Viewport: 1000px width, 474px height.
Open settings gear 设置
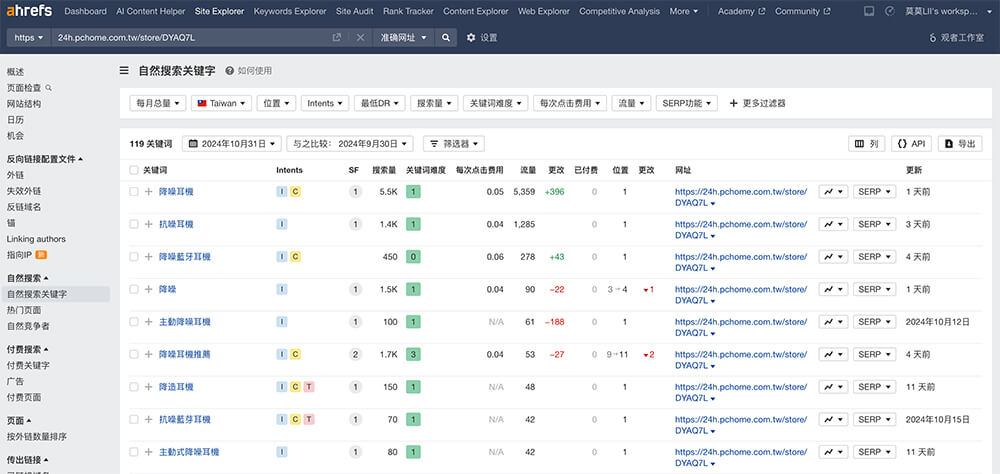pyautogui.click(x=482, y=38)
